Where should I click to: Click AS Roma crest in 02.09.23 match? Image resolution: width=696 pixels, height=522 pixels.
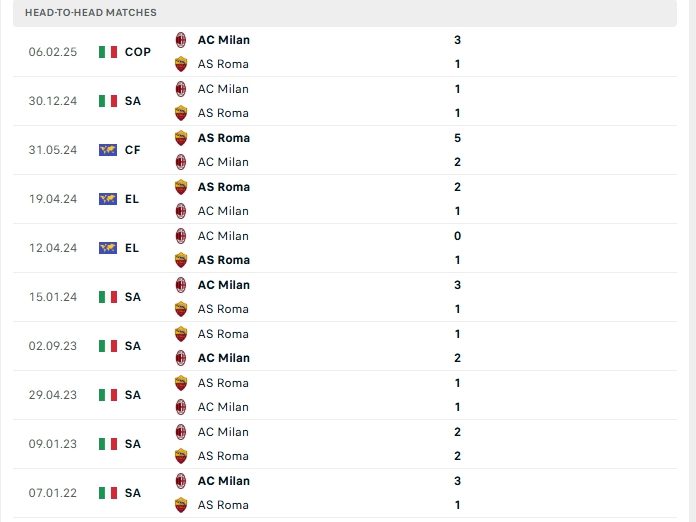[x=181, y=334]
